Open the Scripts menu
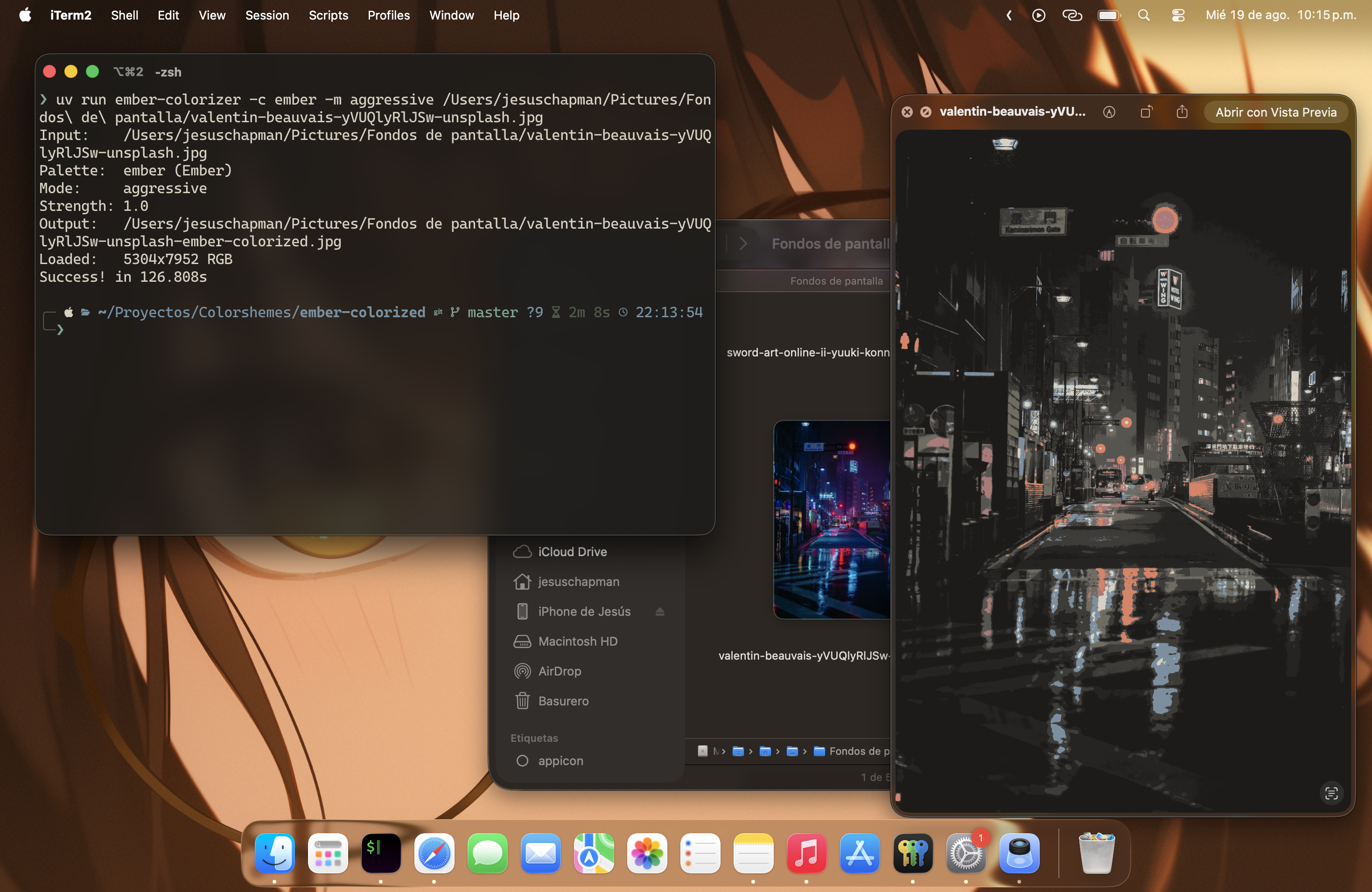 (x=328, y=15)
